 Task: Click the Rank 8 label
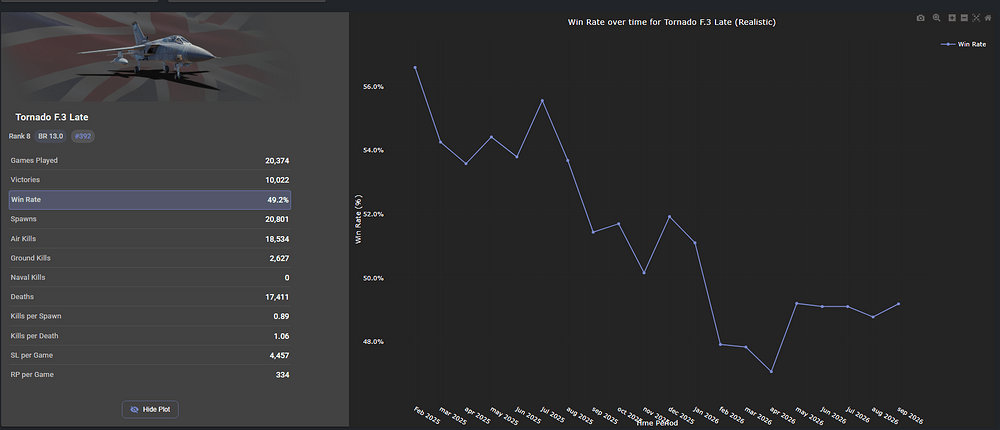coord(20,137)
